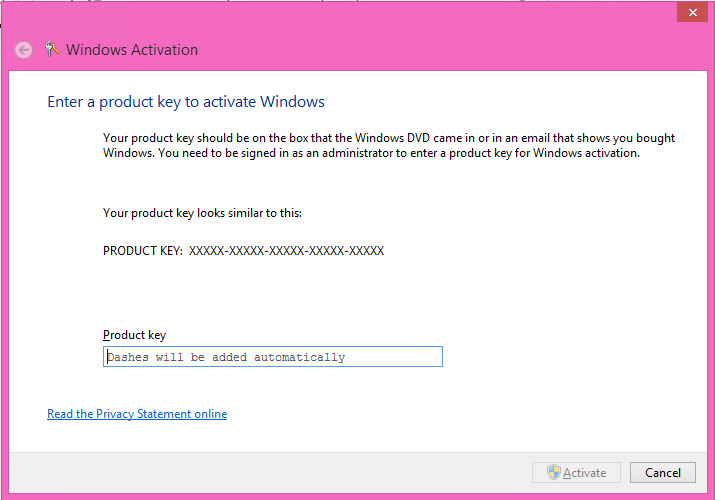The image size is (715, 500).
Task: Click the sentence about signing in as administrator
Action: [x=399, y=153]
